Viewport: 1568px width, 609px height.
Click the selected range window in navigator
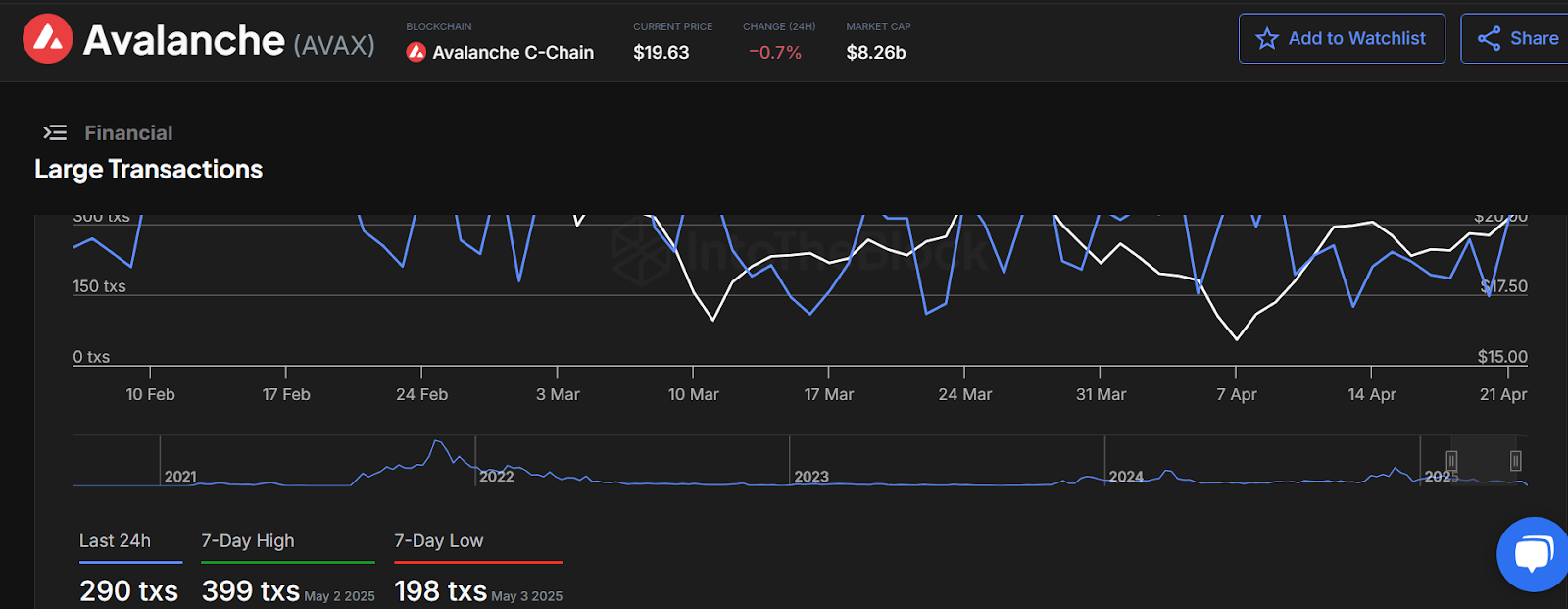(x=1484, y=461)
